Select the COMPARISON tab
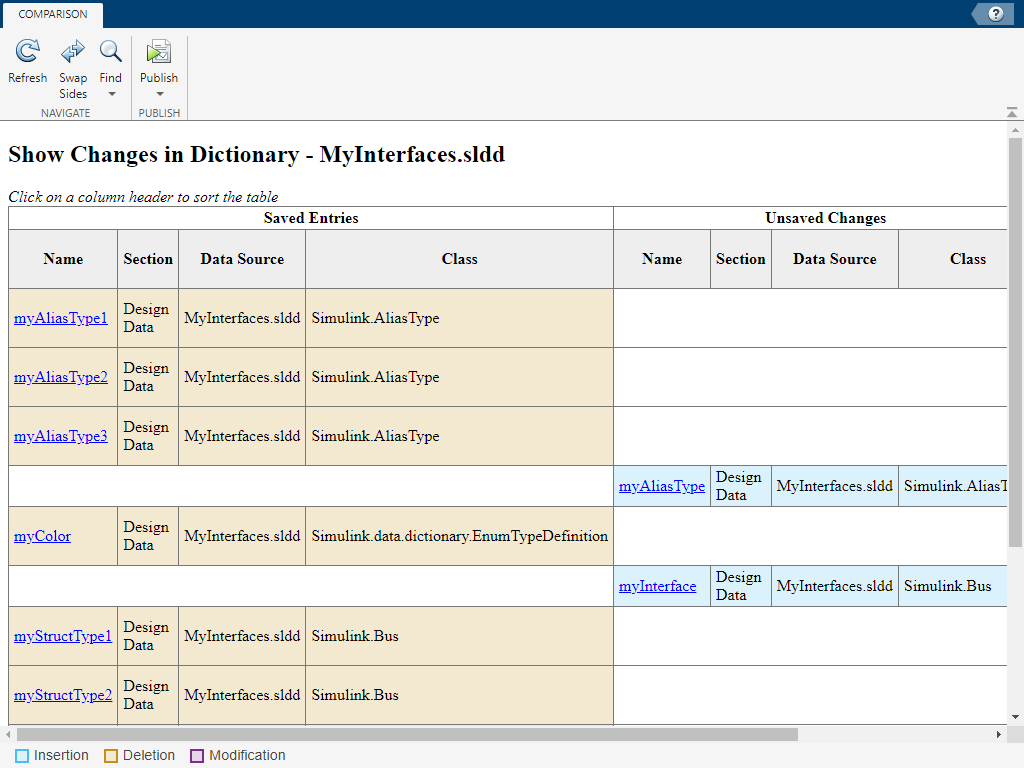Image resolution: width=1024 pixels, height=768 pixels. click(52, 14)
